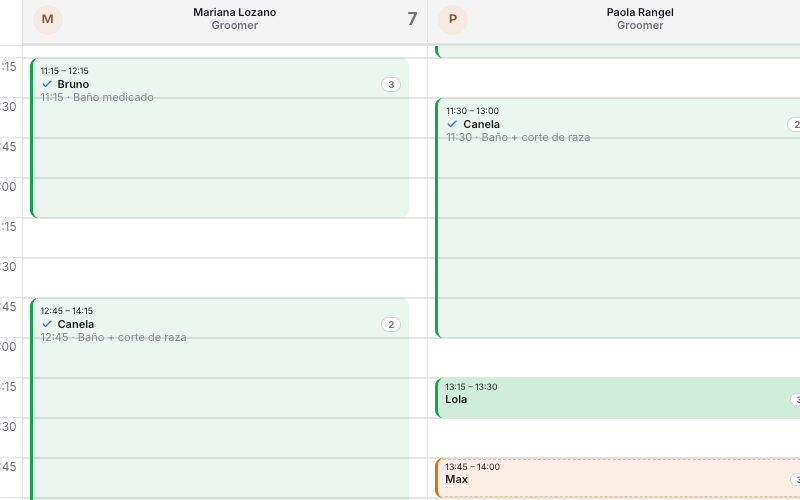Open Paola's Canela 11:30 – 13:00 appointment
The image size is (800, 500).
point(617,218)
